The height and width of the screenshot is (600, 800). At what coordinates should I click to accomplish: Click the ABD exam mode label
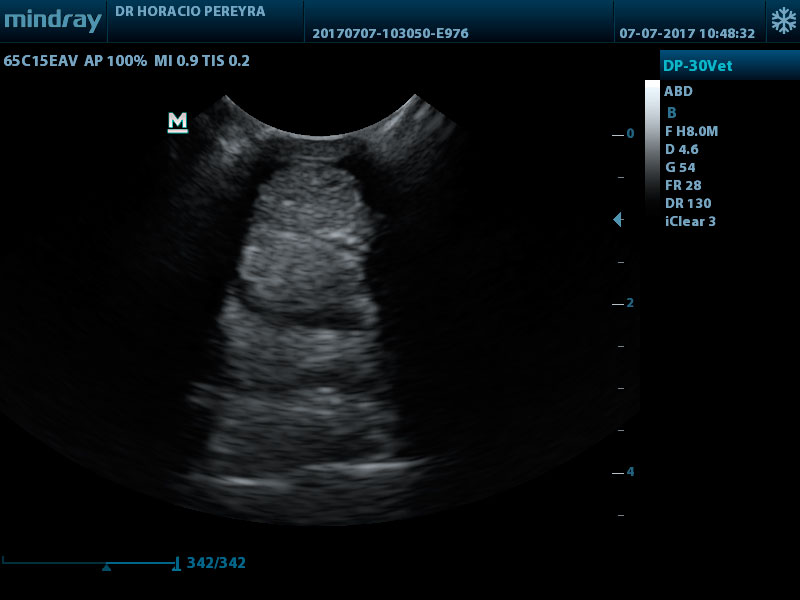[x=678, y=91]
